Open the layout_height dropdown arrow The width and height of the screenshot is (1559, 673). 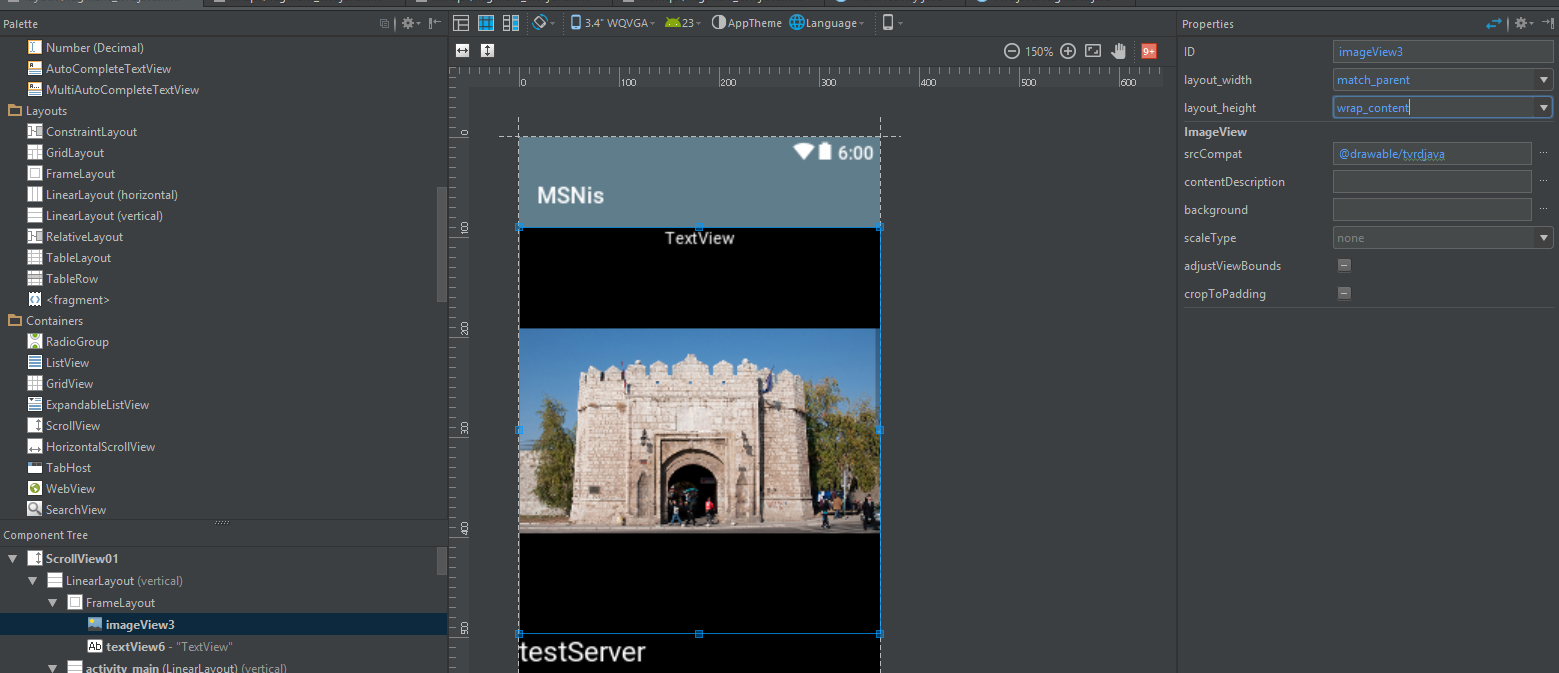coord(1544,108)
